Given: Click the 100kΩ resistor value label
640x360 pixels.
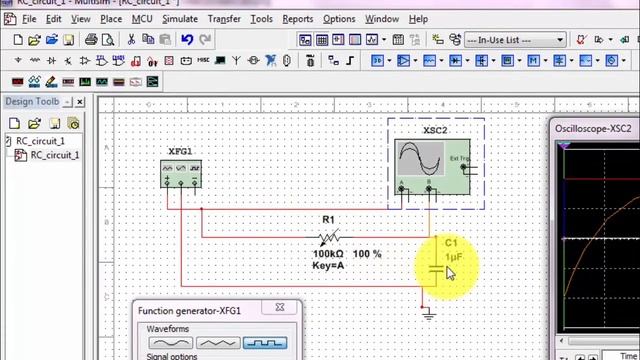Looking at the screenshot, I should tap(328, 254).
